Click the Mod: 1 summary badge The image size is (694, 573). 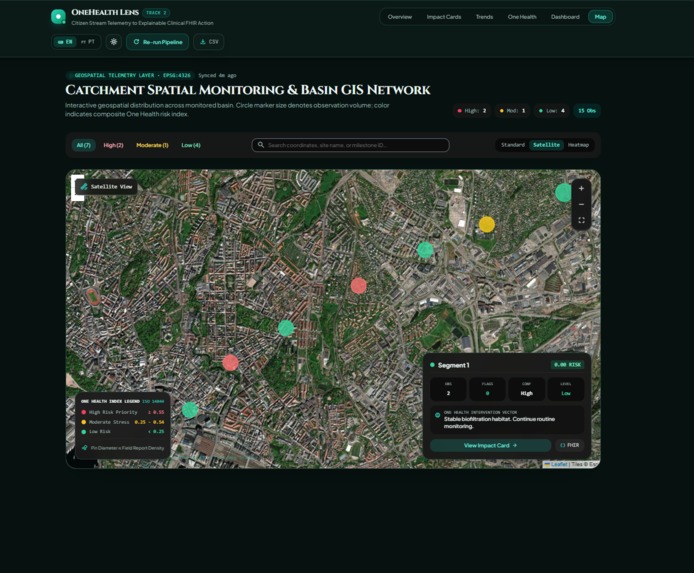[512, 111]
